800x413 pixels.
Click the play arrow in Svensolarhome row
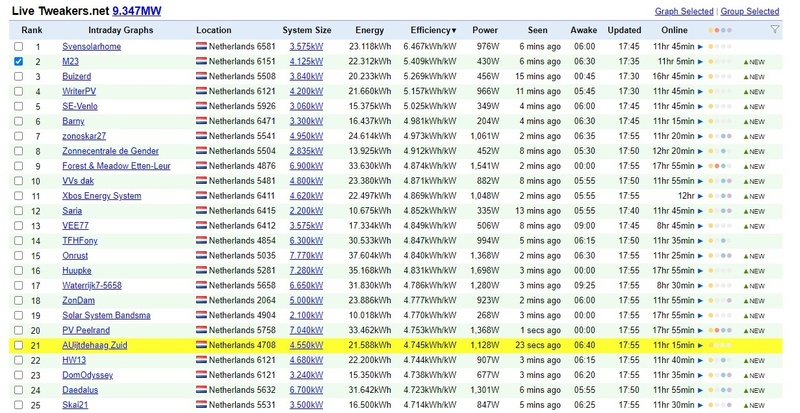pos(701,46)
